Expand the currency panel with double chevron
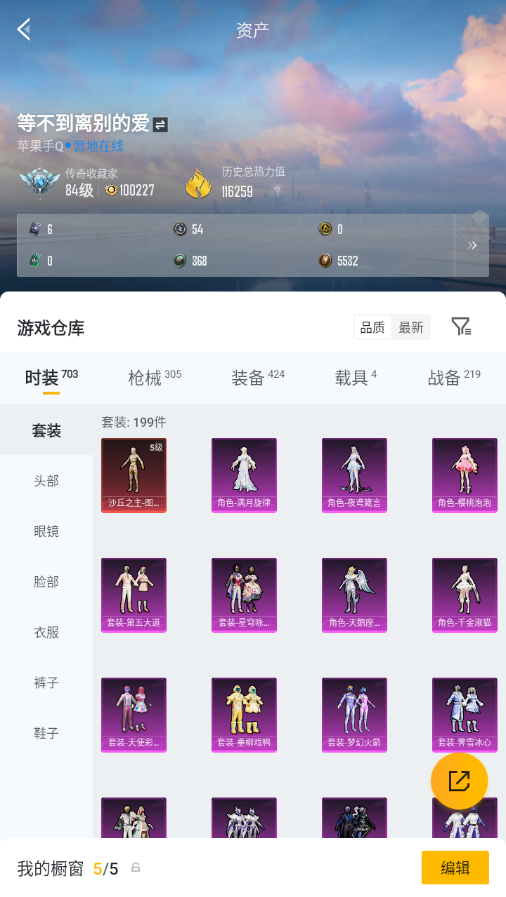Viewport: 506px width, 897px height. [x=472, y=245]
